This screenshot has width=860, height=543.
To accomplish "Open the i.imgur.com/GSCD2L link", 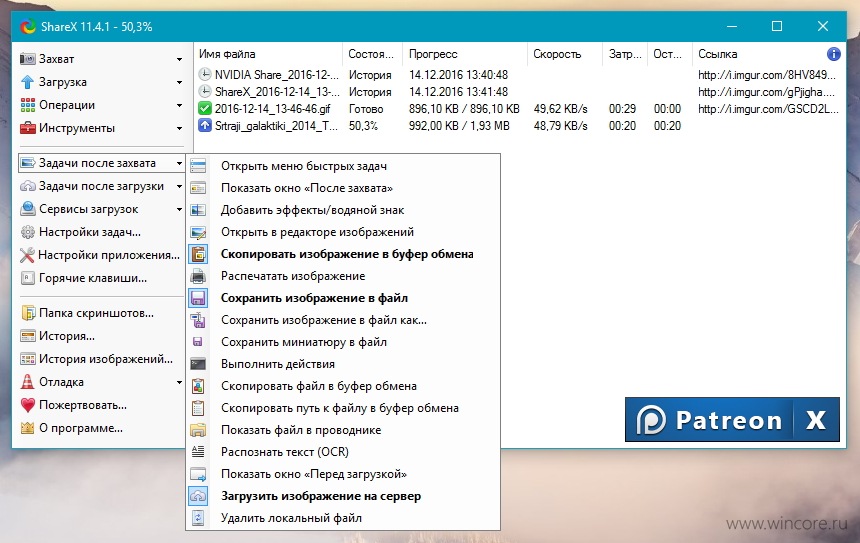I will pos(768,109).
